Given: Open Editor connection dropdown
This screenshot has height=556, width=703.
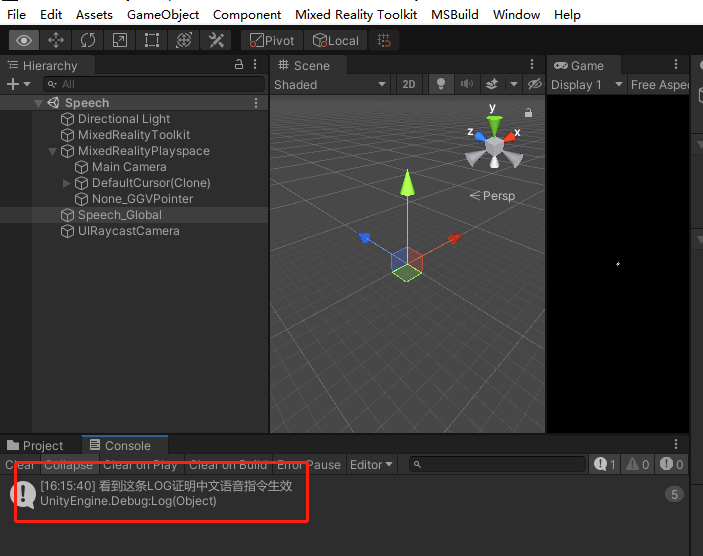Looking at the screenshot, I should click(371, 465).
